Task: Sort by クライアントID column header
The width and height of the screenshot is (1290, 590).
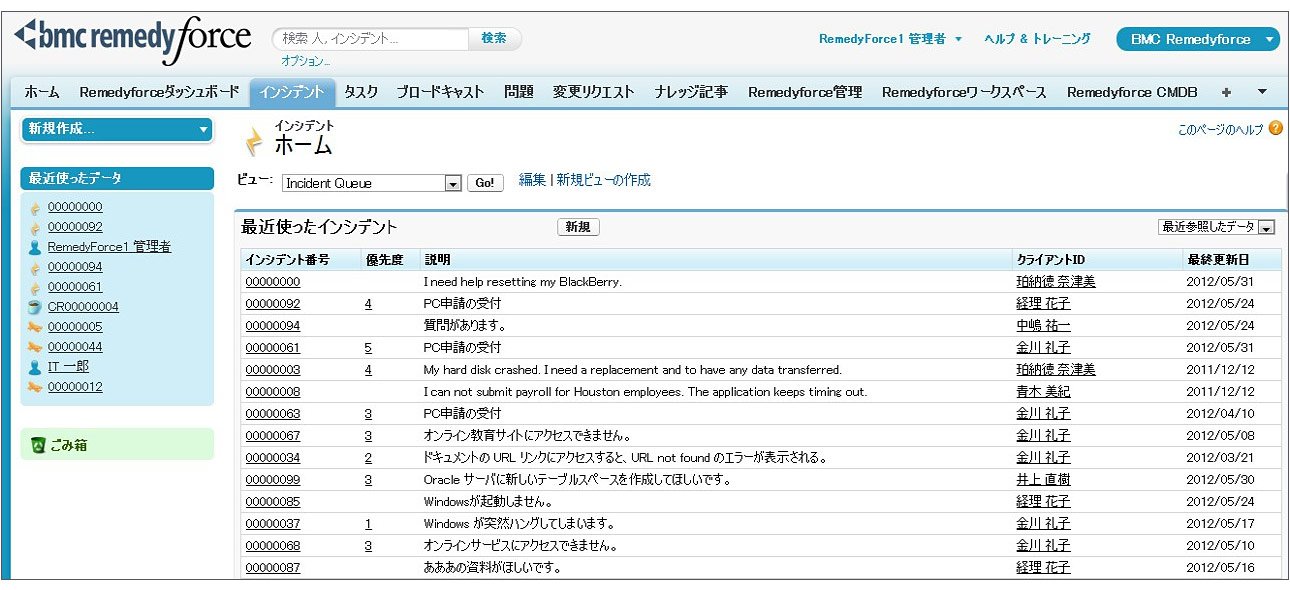Action: (x=1050, y=260)
